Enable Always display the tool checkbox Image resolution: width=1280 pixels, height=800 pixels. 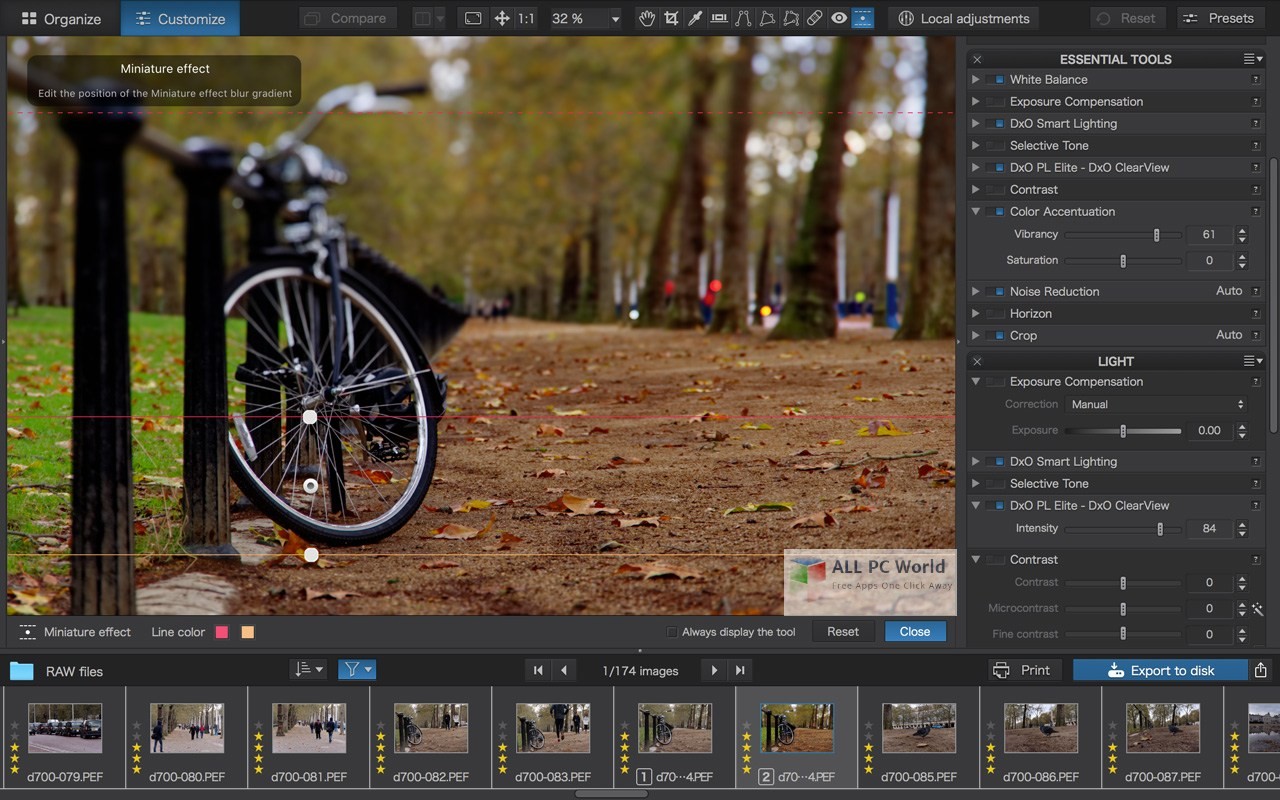(673, 632)
